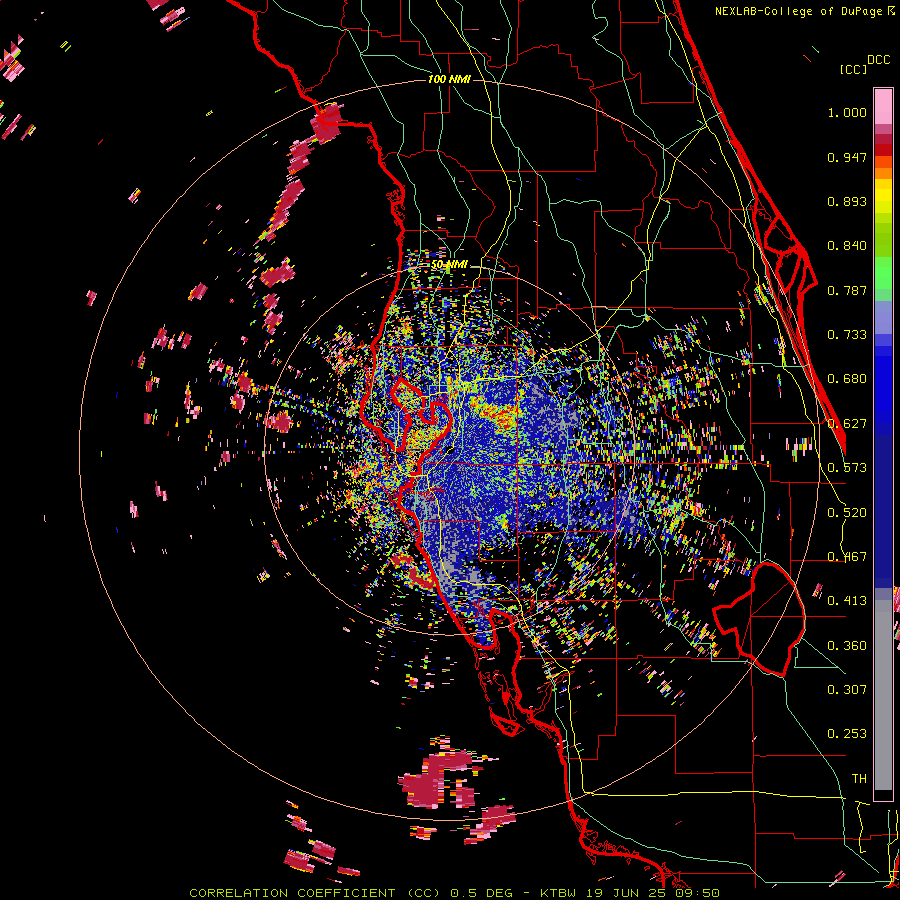The width and height of the screenshot is (900, 900).
Task: Click the DCC product label
Action: click(878, 60)
